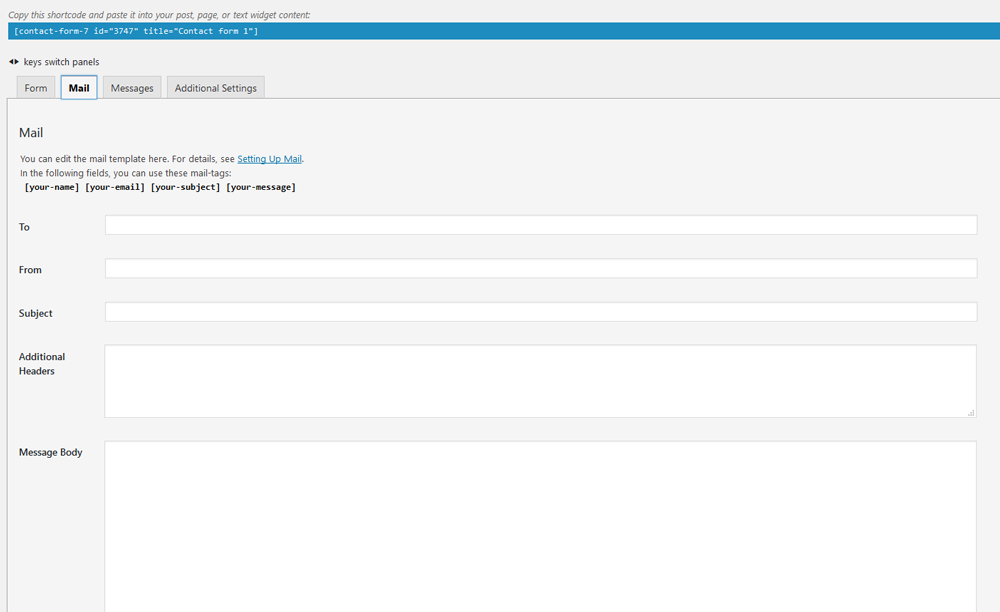The height and width of the screenshot is (612, 1000).
Task: Click inside the Additional Headers textarea
Action: [x=540, y=381]
